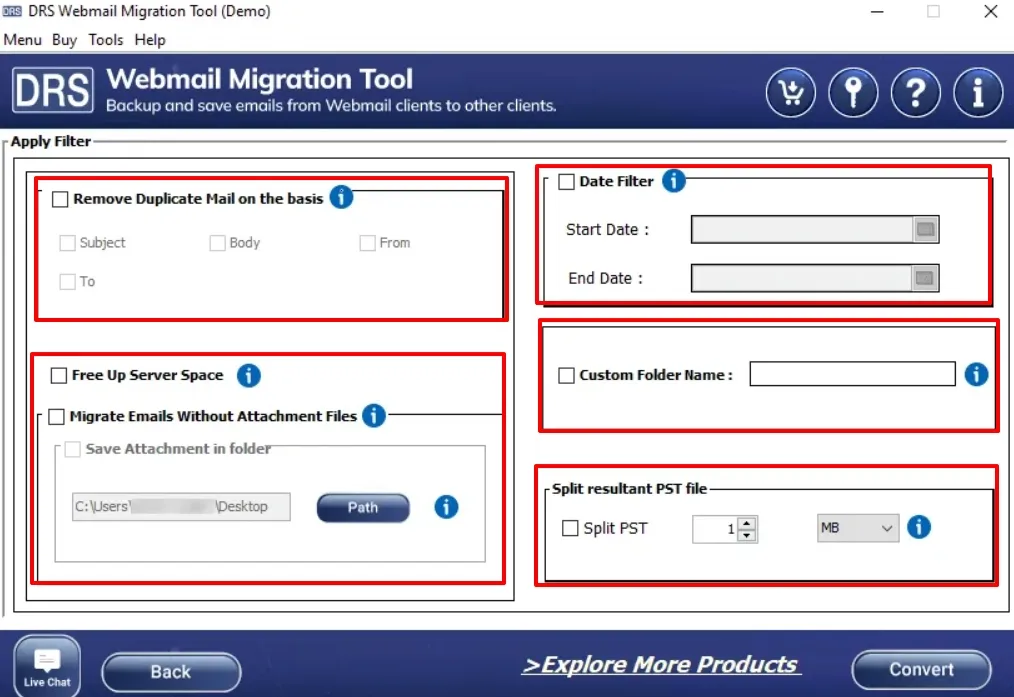Expand the MB size unit dropdown
This screenshot has height=697, width=1014.
[857, 528]
